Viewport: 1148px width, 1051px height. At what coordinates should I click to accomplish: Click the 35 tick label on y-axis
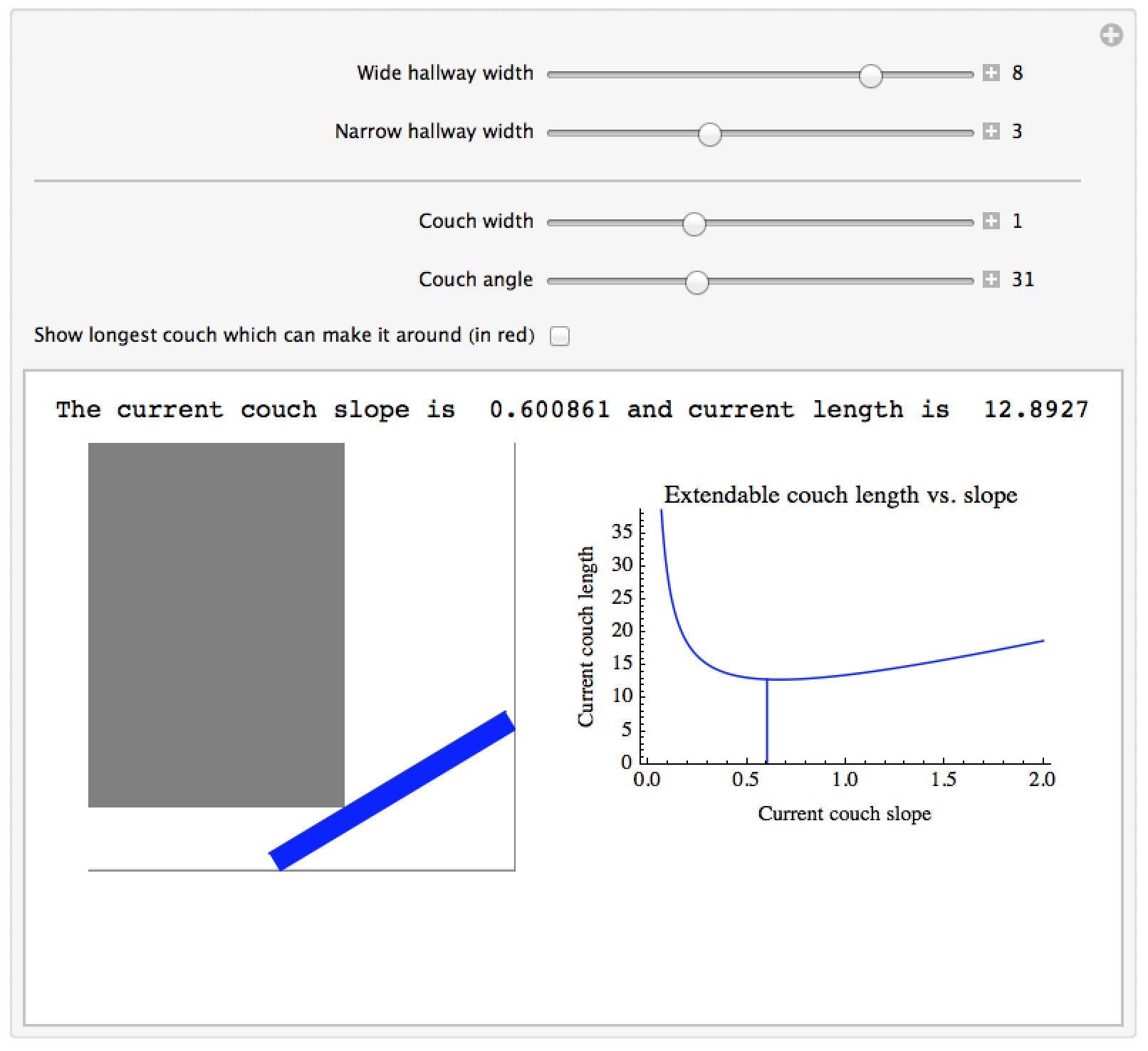[622, 531]
